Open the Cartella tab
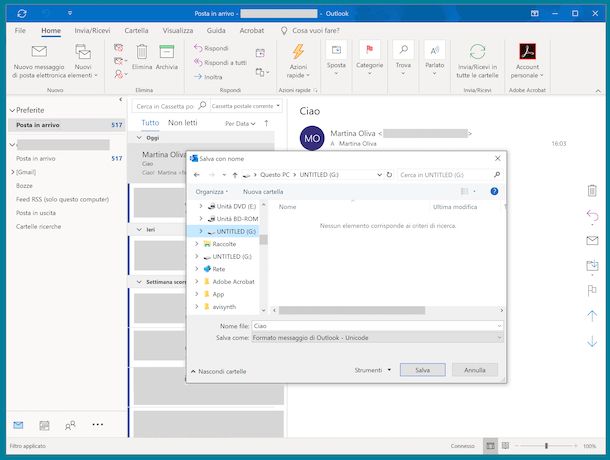The width and height of the screenshot is (610, 460). point(136,30)
